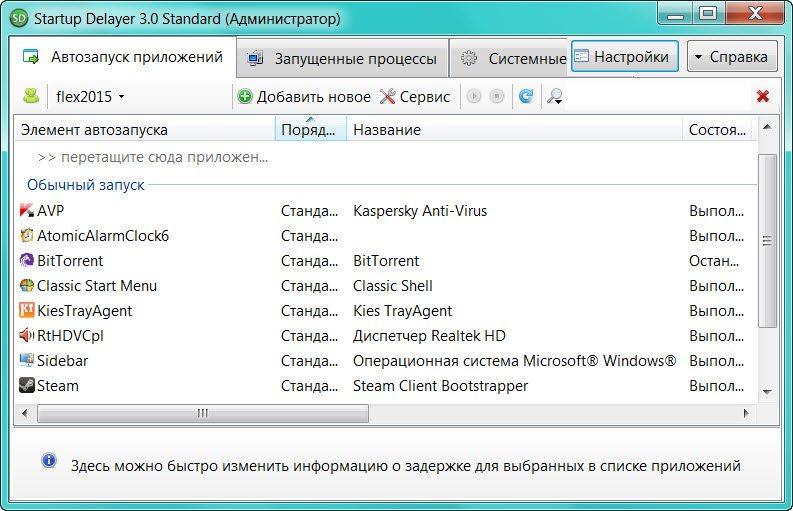
Task: Click the red X clear icon
Action: click(x=763, y=96)
